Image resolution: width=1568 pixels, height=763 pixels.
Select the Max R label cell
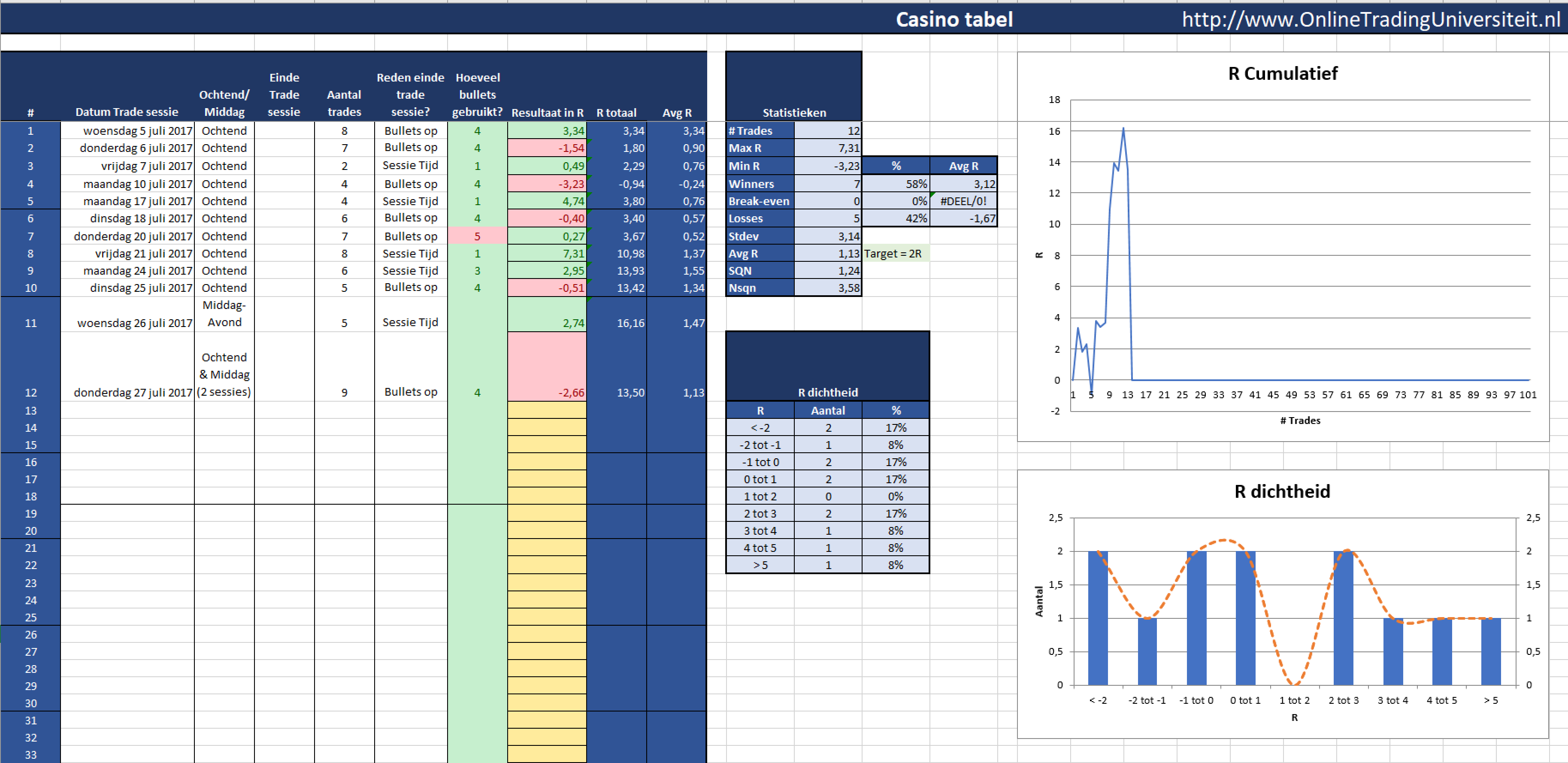[x=760, y=148]
